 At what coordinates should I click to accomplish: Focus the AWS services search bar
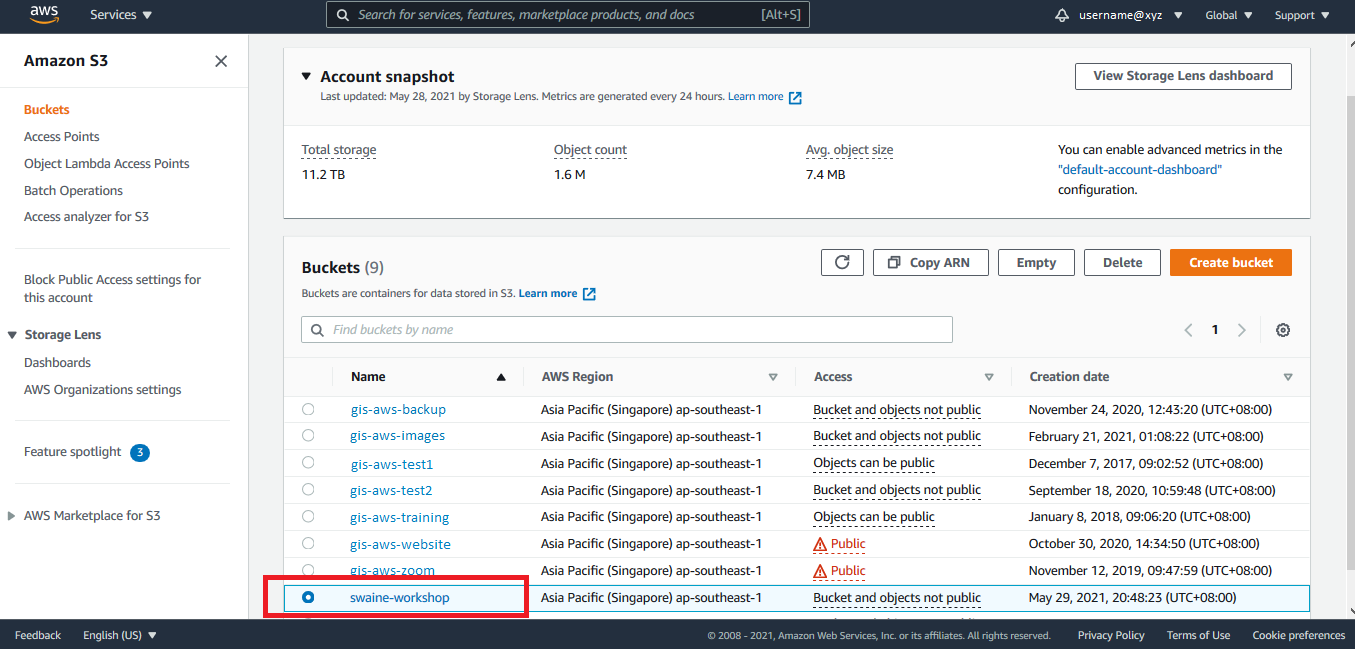point(568,15)
